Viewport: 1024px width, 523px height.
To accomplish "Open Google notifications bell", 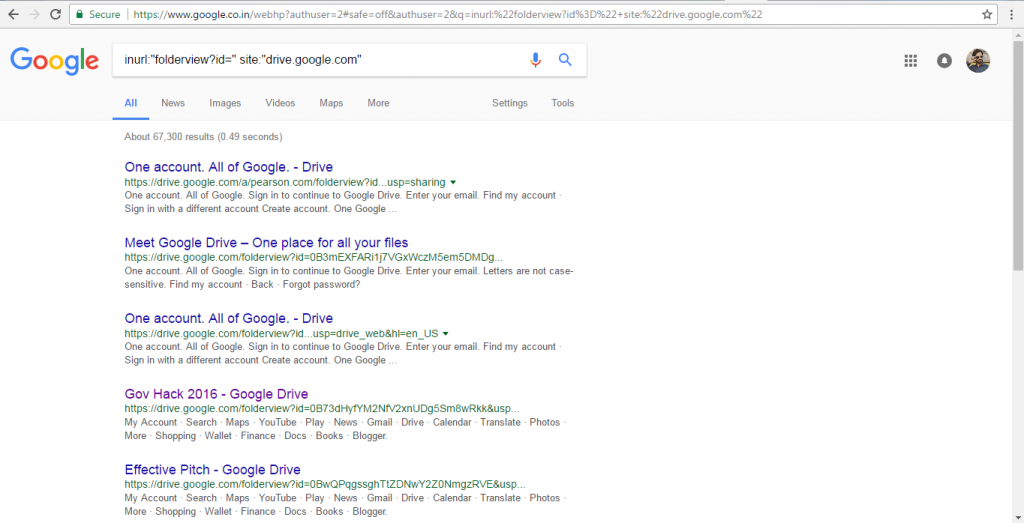I will [x=944, y=61].
